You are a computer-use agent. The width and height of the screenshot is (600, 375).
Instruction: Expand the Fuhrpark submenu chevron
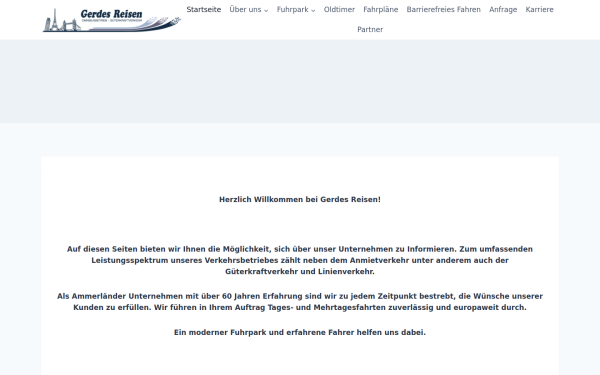coord(313,10)
